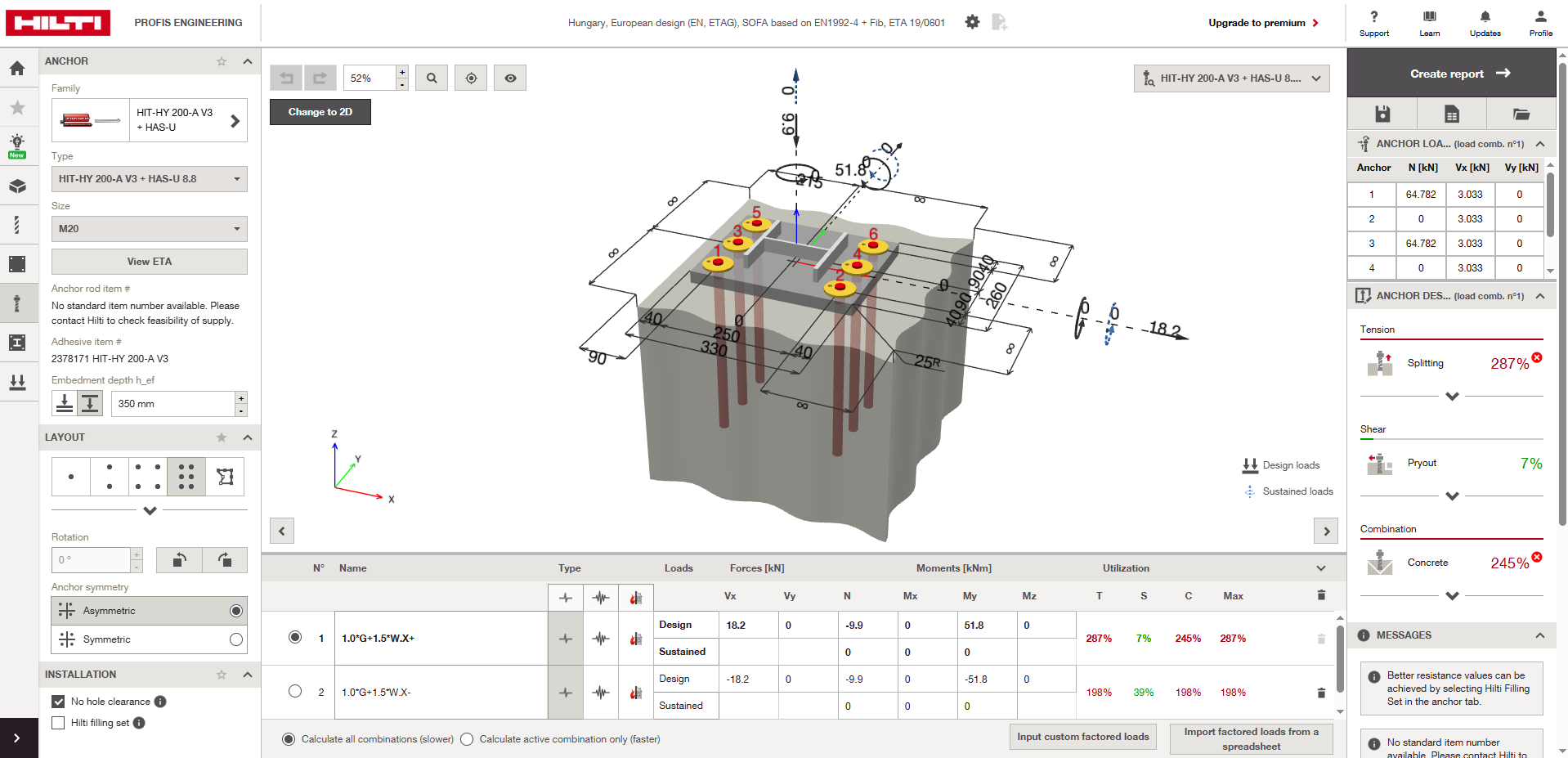Viewport: 1568px width, 758px height.
Task: Open the anchor Size M20 dropdown
Action: pos(149,229)
